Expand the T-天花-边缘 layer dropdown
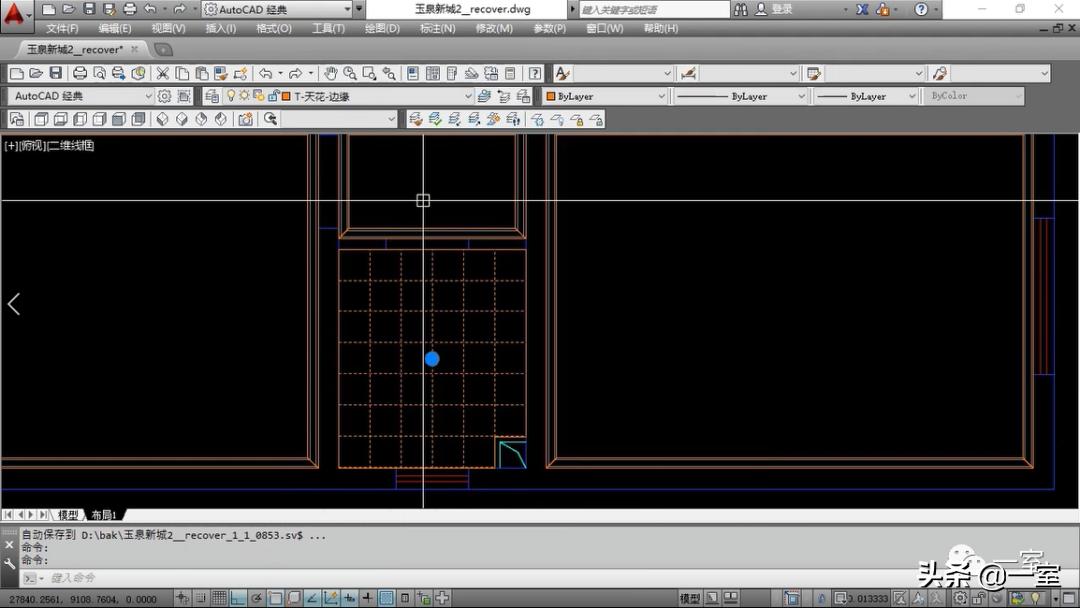Viewport: 1080px width, 608px height. pos(468,96)
